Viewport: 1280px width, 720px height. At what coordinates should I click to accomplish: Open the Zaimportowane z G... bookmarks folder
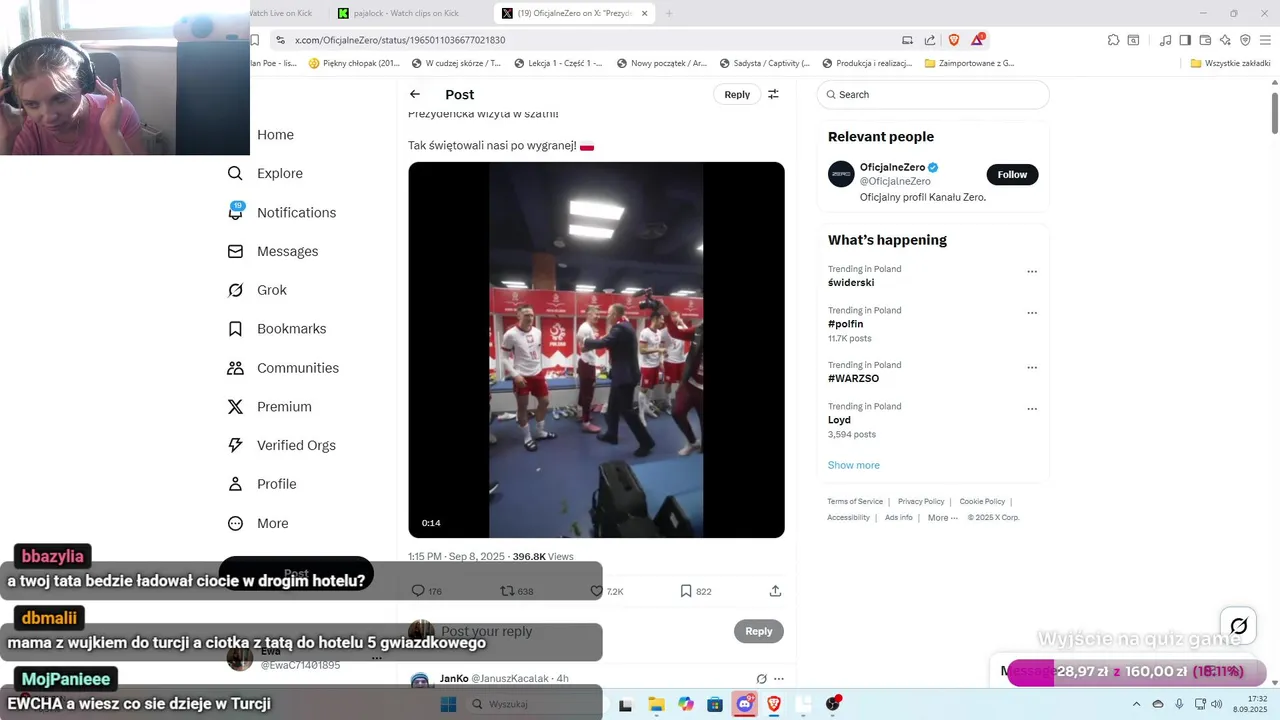pos(969,63)
